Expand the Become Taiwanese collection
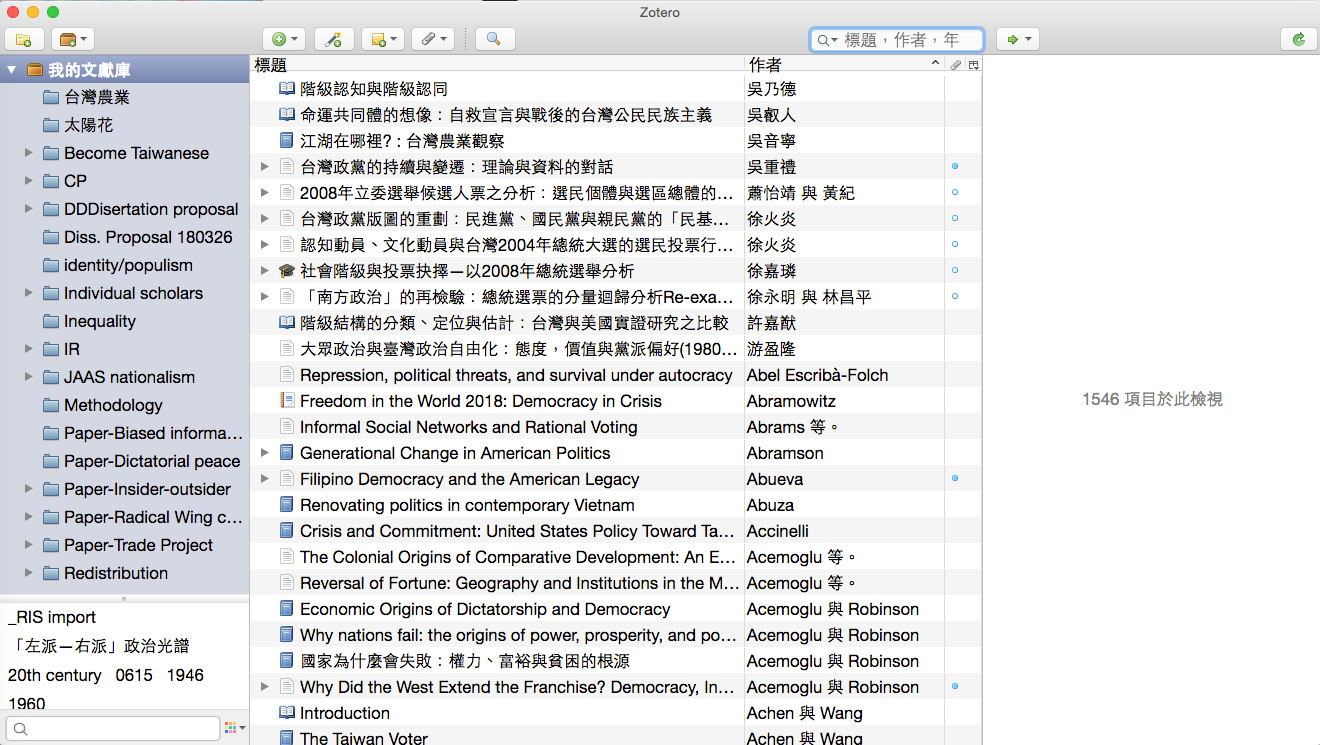 pos(28,153)
